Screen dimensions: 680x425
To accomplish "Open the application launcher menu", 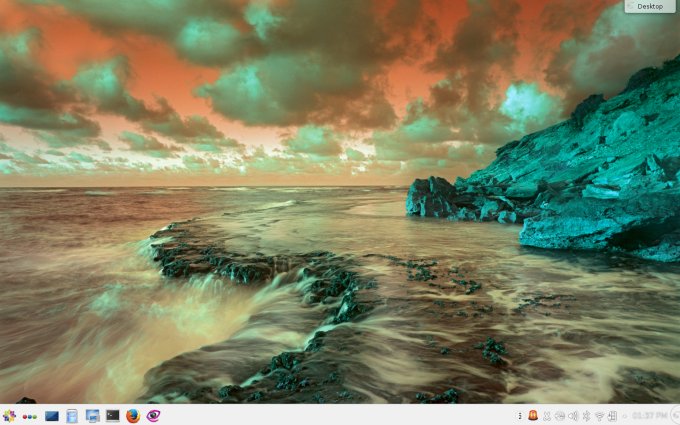I will tap(9, 416).
